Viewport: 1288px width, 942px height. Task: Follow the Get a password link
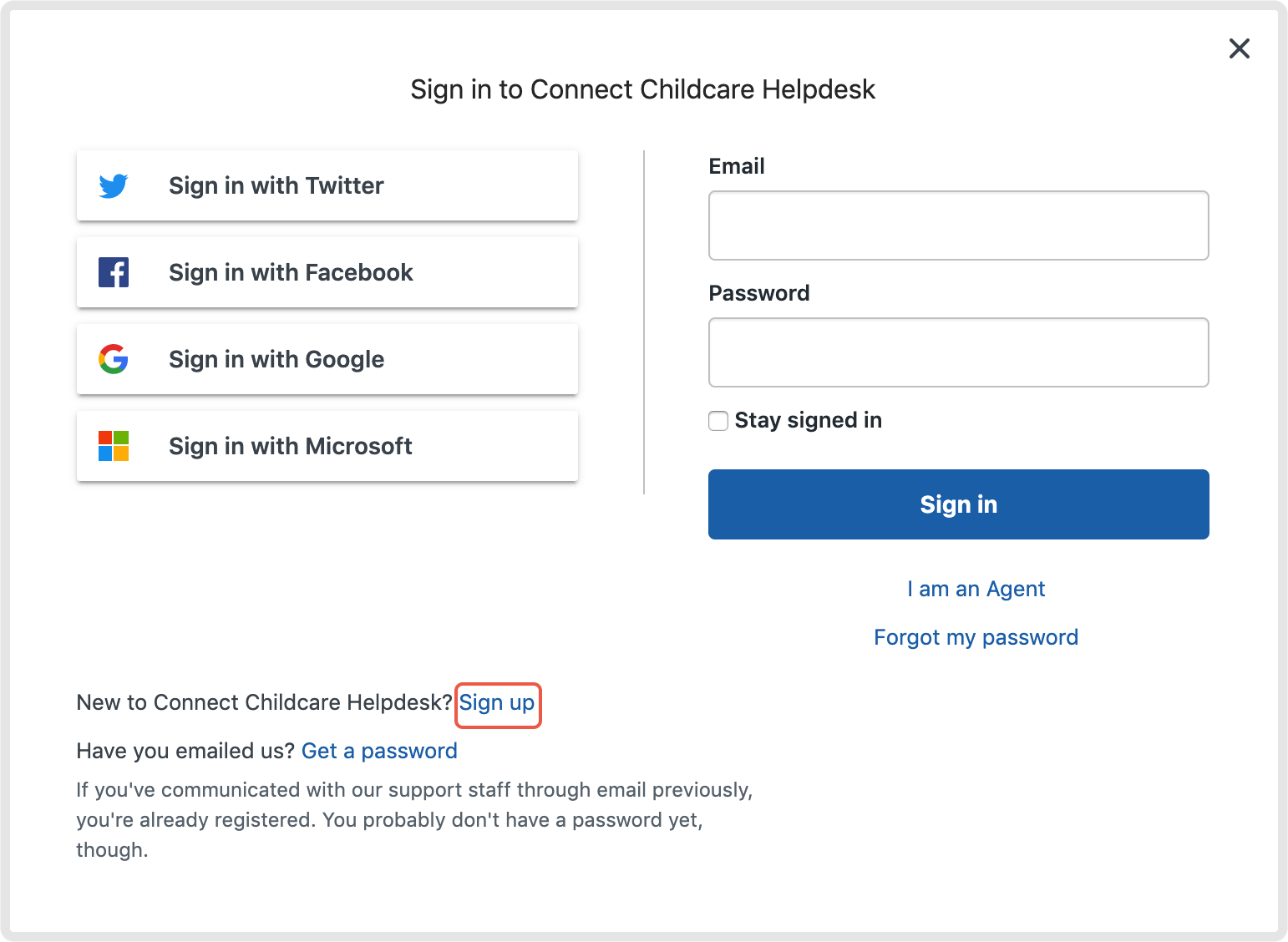pos(379,751)
